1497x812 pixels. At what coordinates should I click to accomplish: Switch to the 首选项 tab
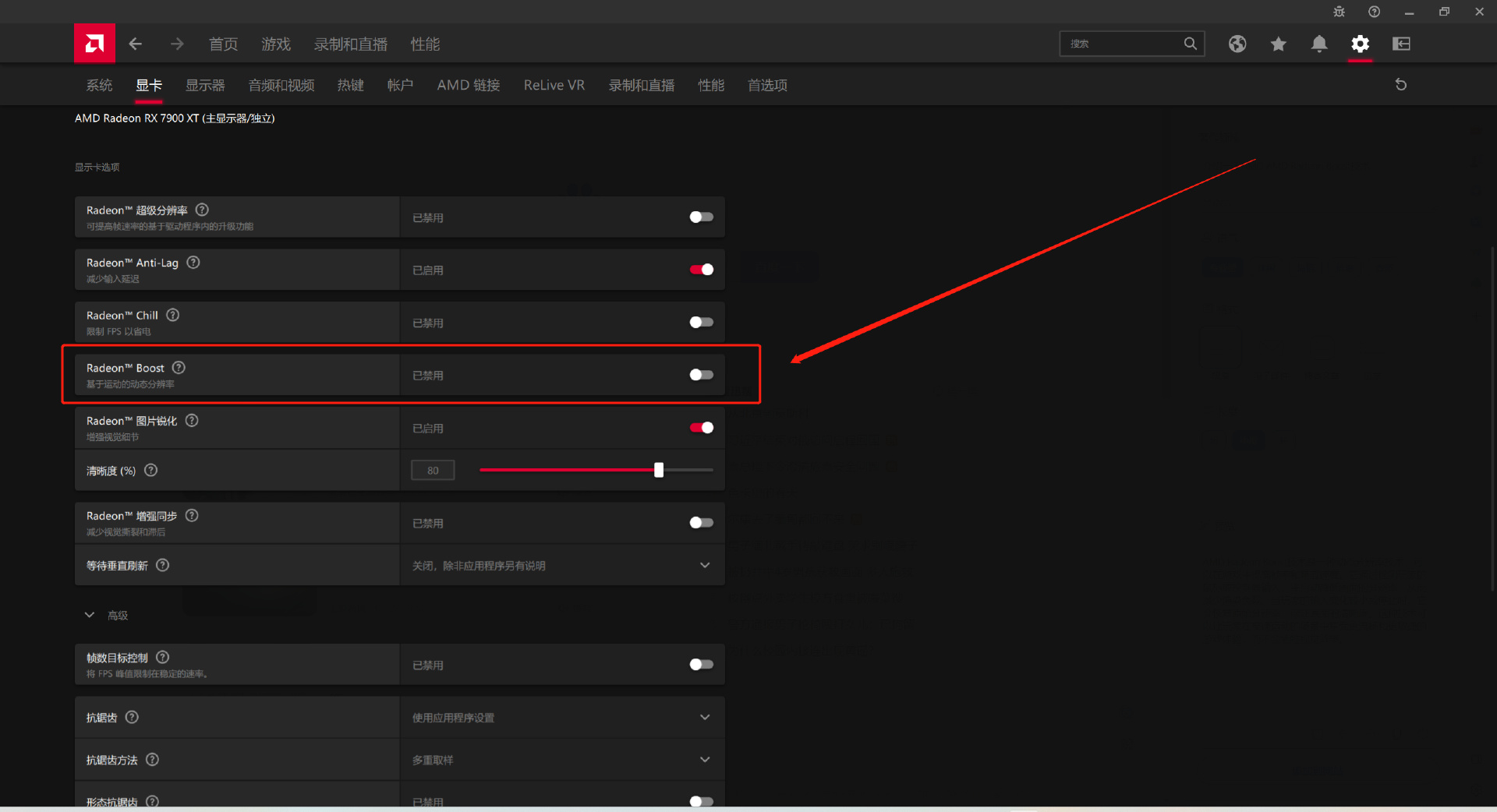(767, 85)
